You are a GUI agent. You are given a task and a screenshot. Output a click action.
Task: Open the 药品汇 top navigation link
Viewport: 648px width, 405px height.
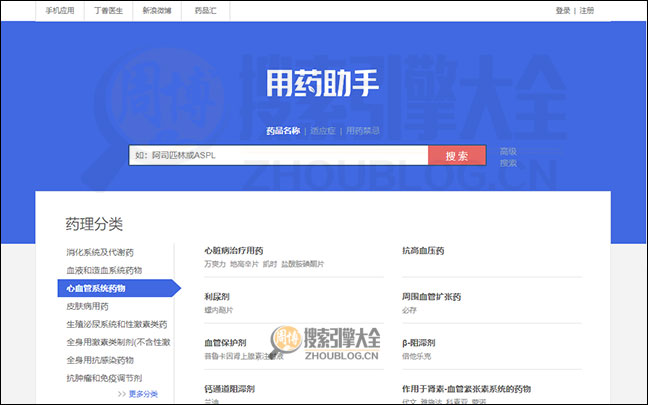[205, 11]
